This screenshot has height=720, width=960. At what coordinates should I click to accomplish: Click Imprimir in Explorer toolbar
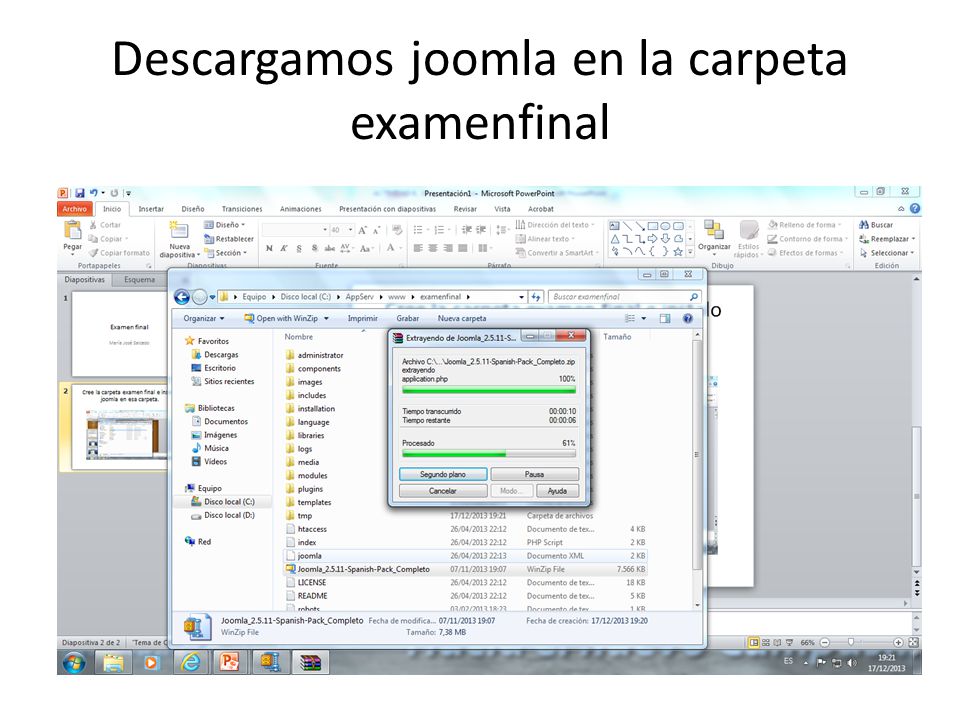click(362, 318)
